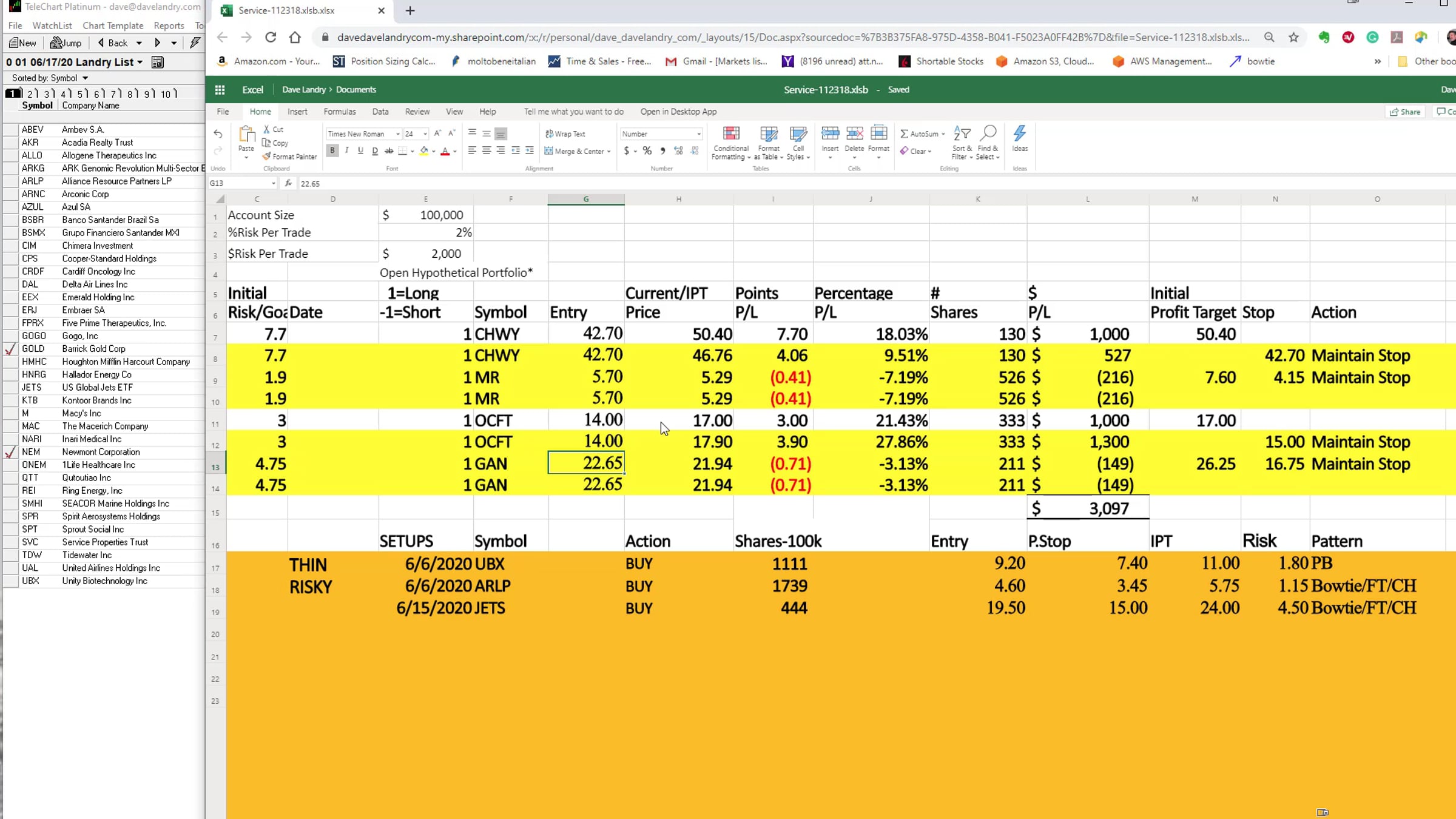The height and width of the screenshot is (819, 1456).
Task: Open the Excel File tab
Action: [x=223, y=112]
